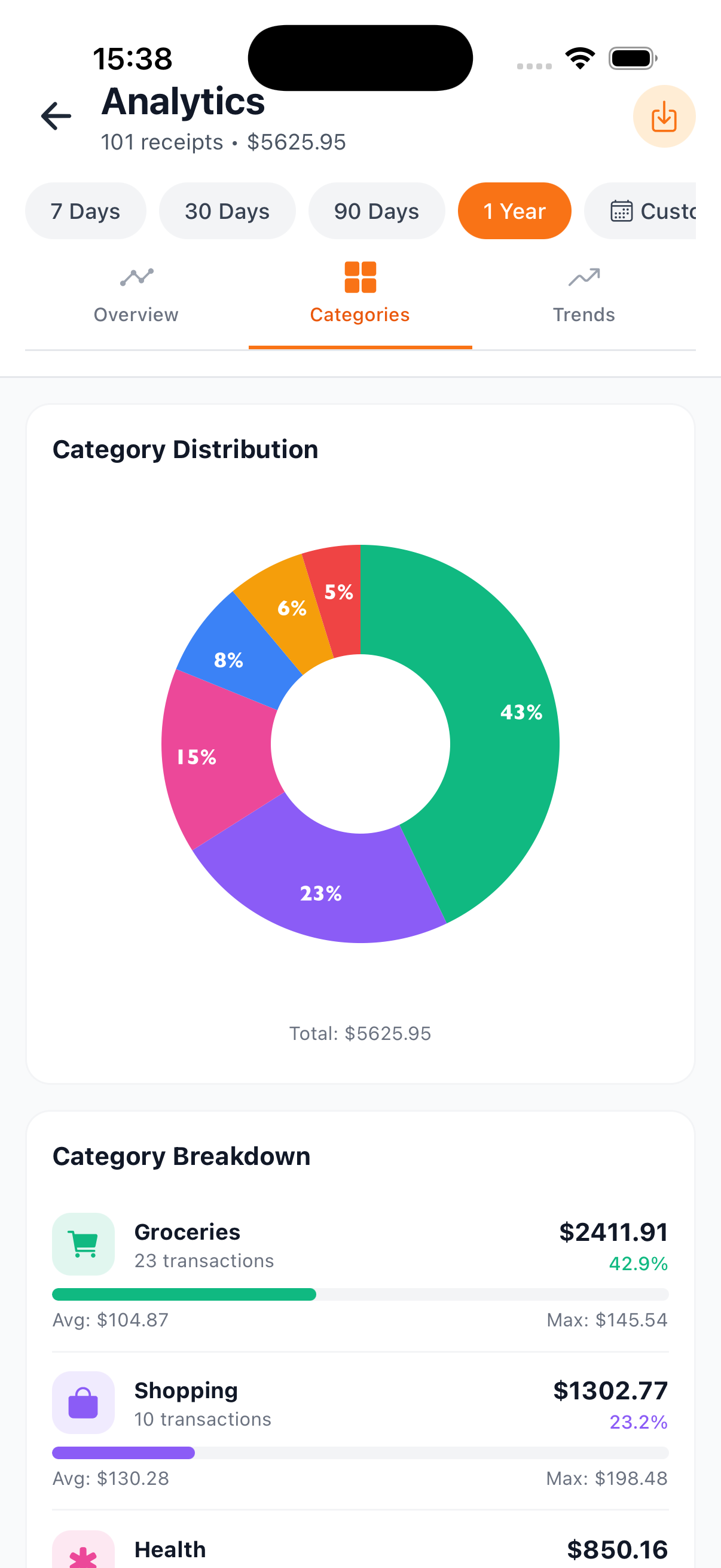This screenshot has height=1568, width=721.
Task: Switch to the Trends tab label
Action: pos(583,315)
